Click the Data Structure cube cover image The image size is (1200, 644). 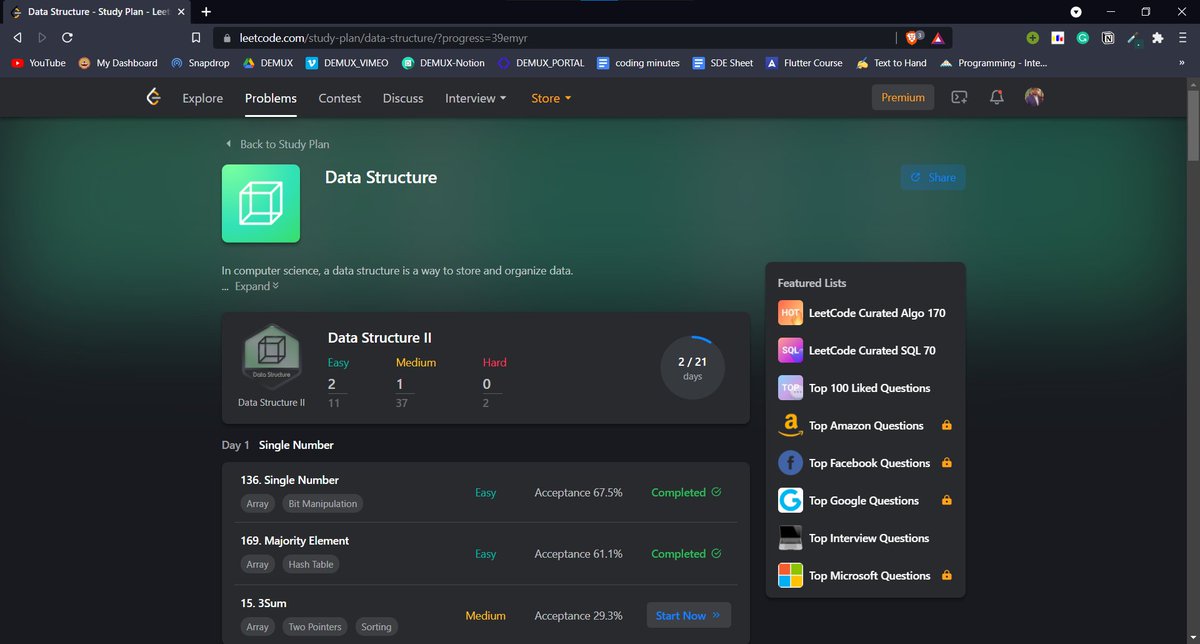261,204
